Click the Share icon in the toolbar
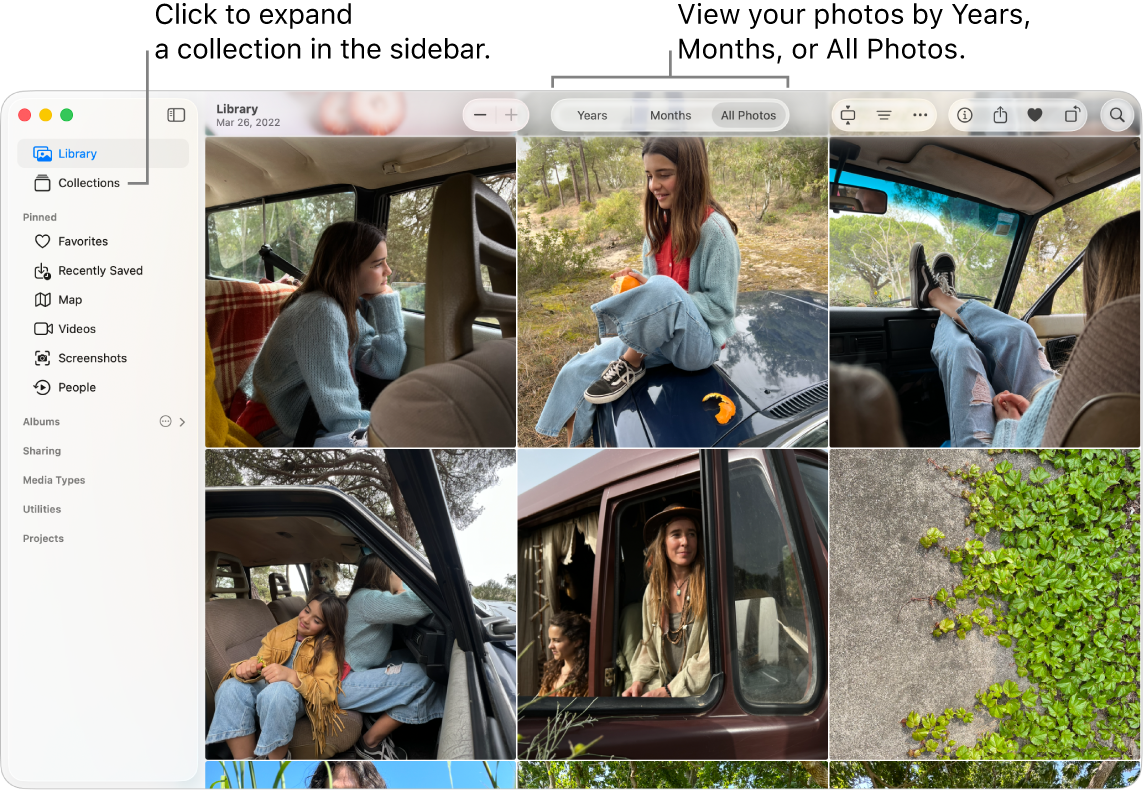Image resolution: width=1144 pixels, height=794 pixels. click(1000, 115)
